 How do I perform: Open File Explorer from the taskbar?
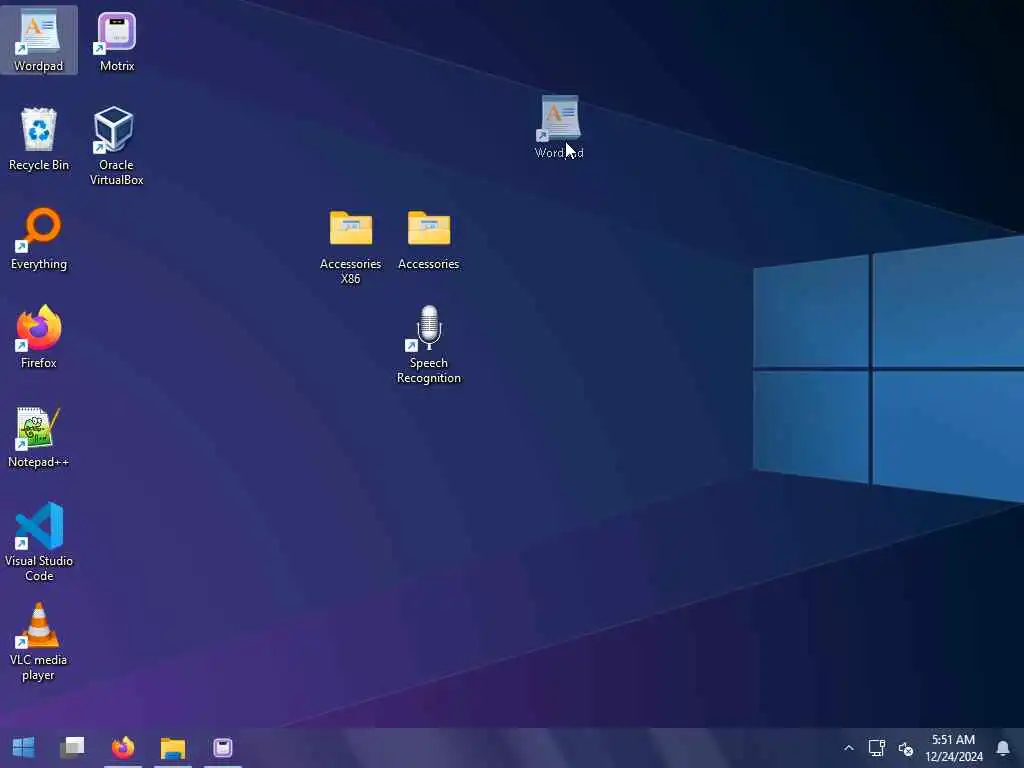coord(173,748)
